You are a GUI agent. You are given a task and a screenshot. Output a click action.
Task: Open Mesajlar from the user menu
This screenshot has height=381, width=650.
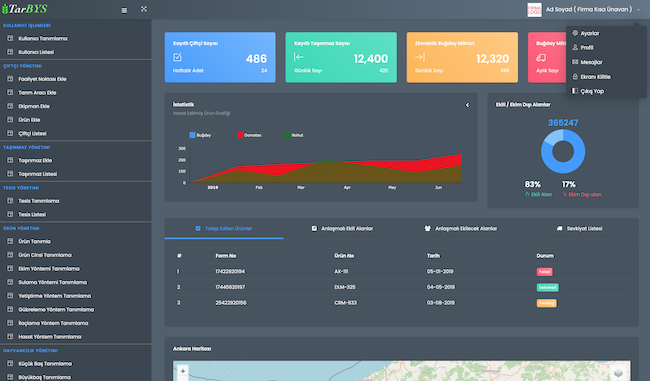[591, 62]
